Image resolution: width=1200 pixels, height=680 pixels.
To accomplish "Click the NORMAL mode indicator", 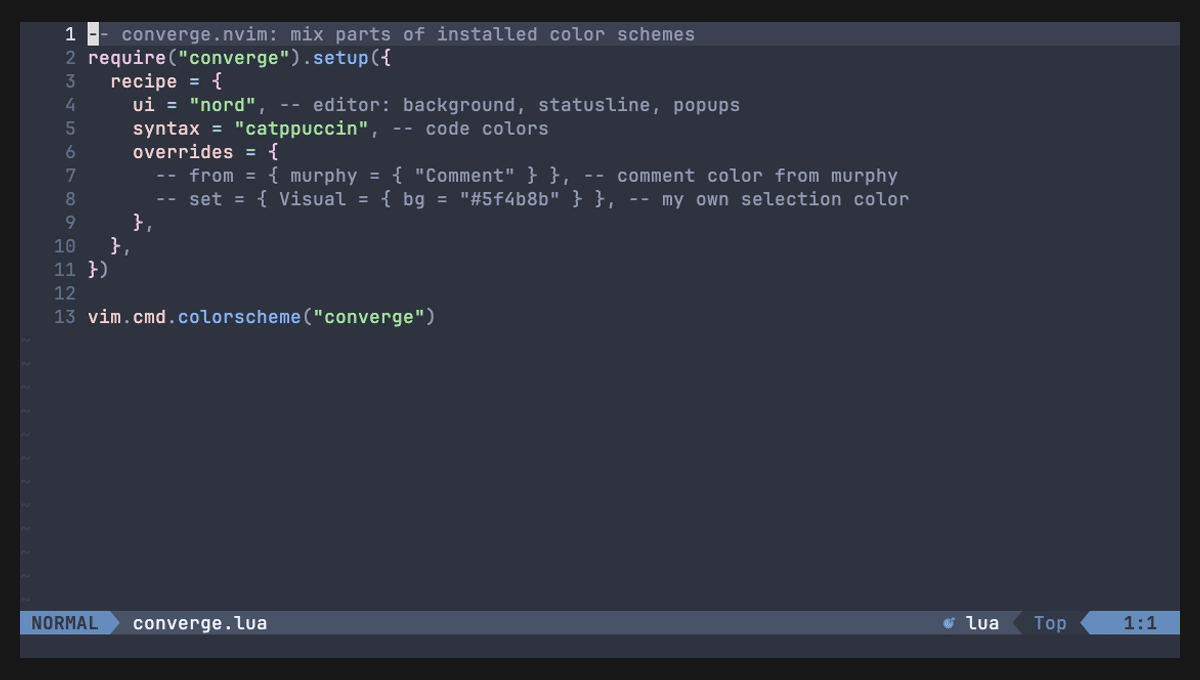I will pos(65,623).
